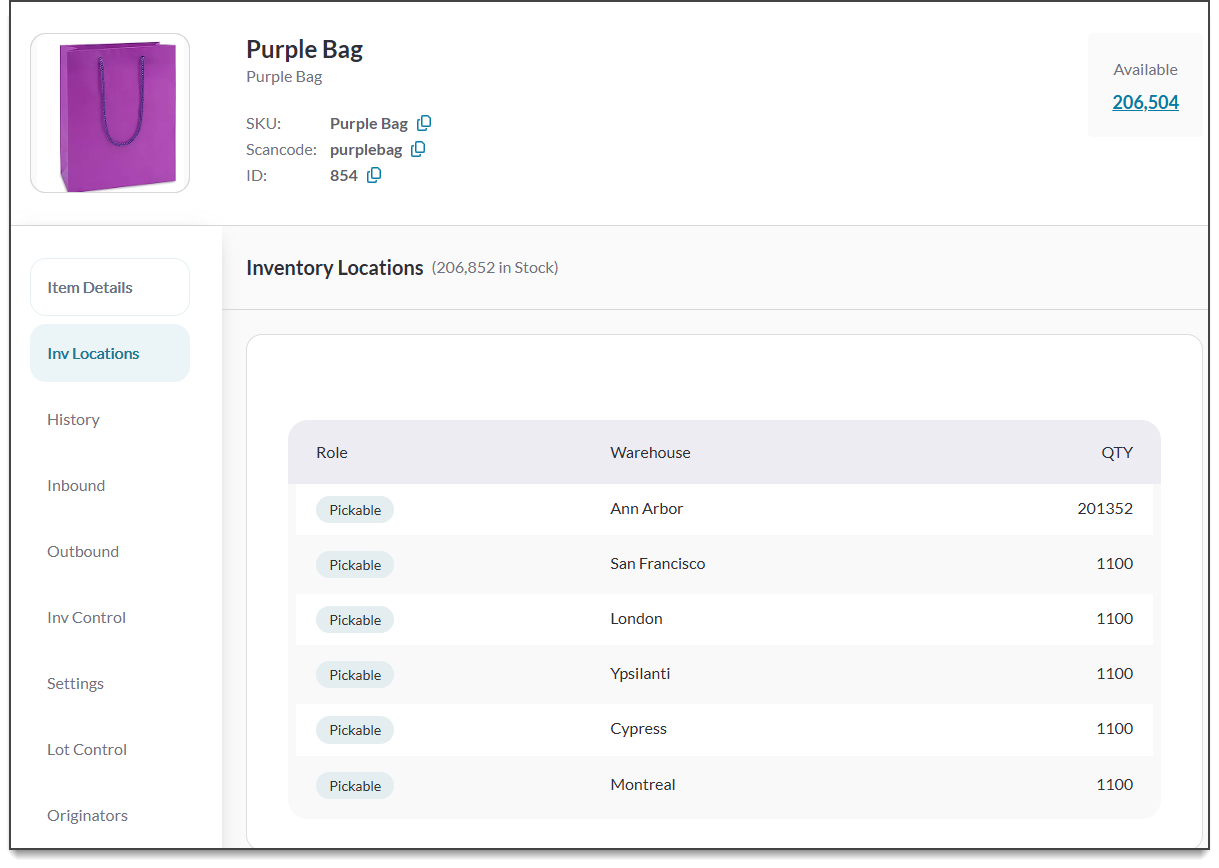Open the available quantity 206,504 link

coord(1145,102)
